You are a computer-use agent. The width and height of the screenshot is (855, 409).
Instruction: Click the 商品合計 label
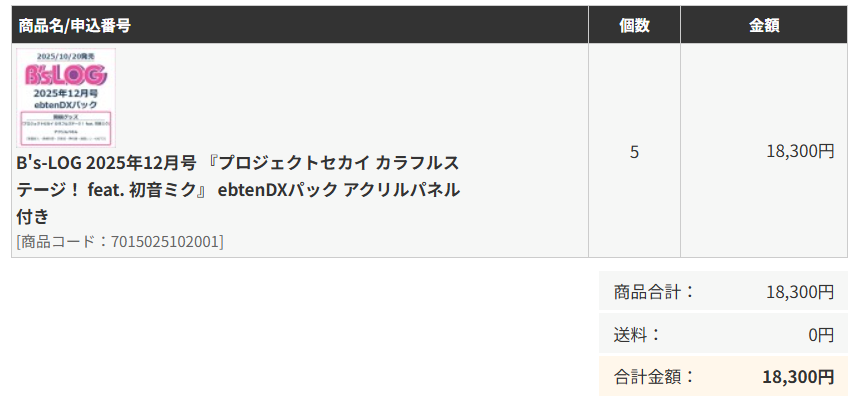(654, 292)
